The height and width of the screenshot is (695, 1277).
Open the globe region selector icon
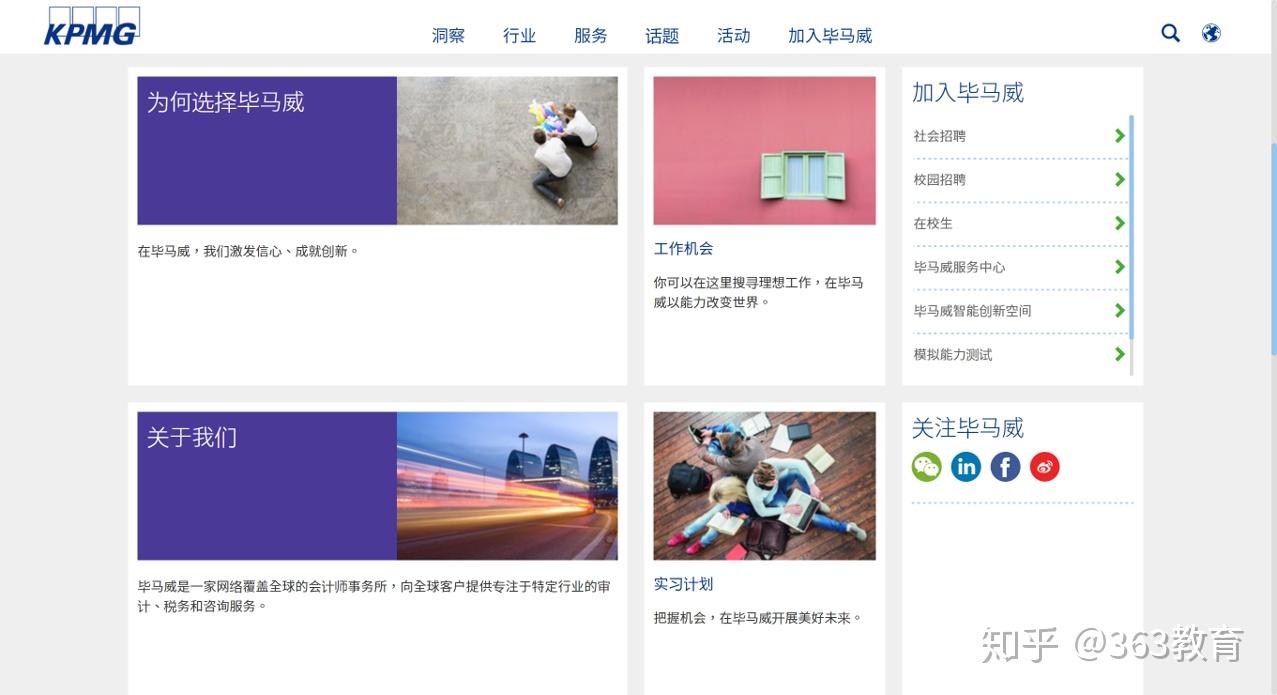tap(1211, 34)
